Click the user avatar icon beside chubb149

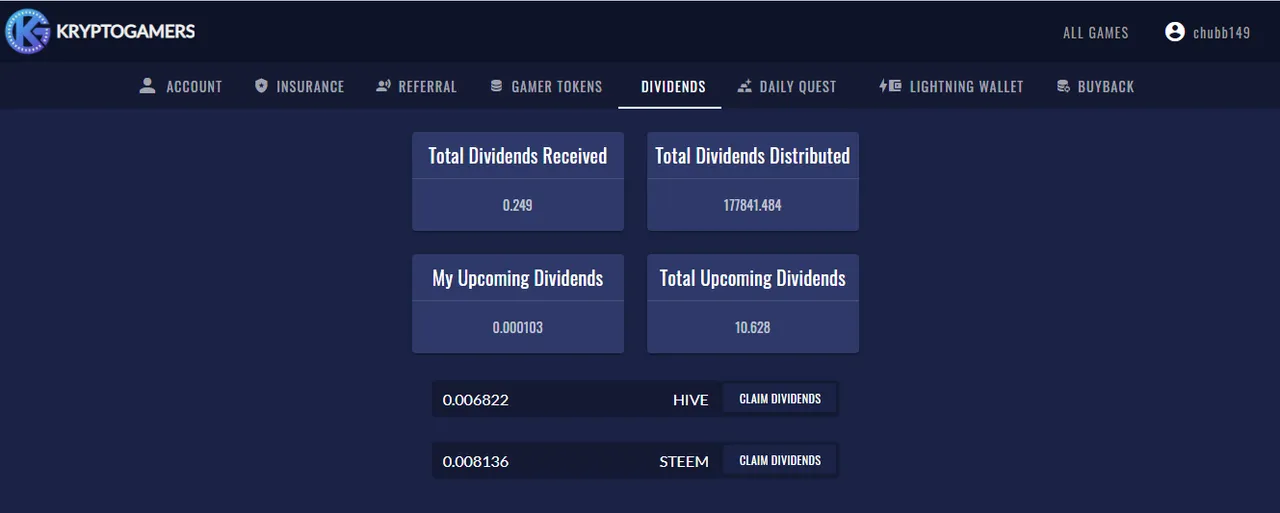pyautogui.click(x=1175, y=32)
